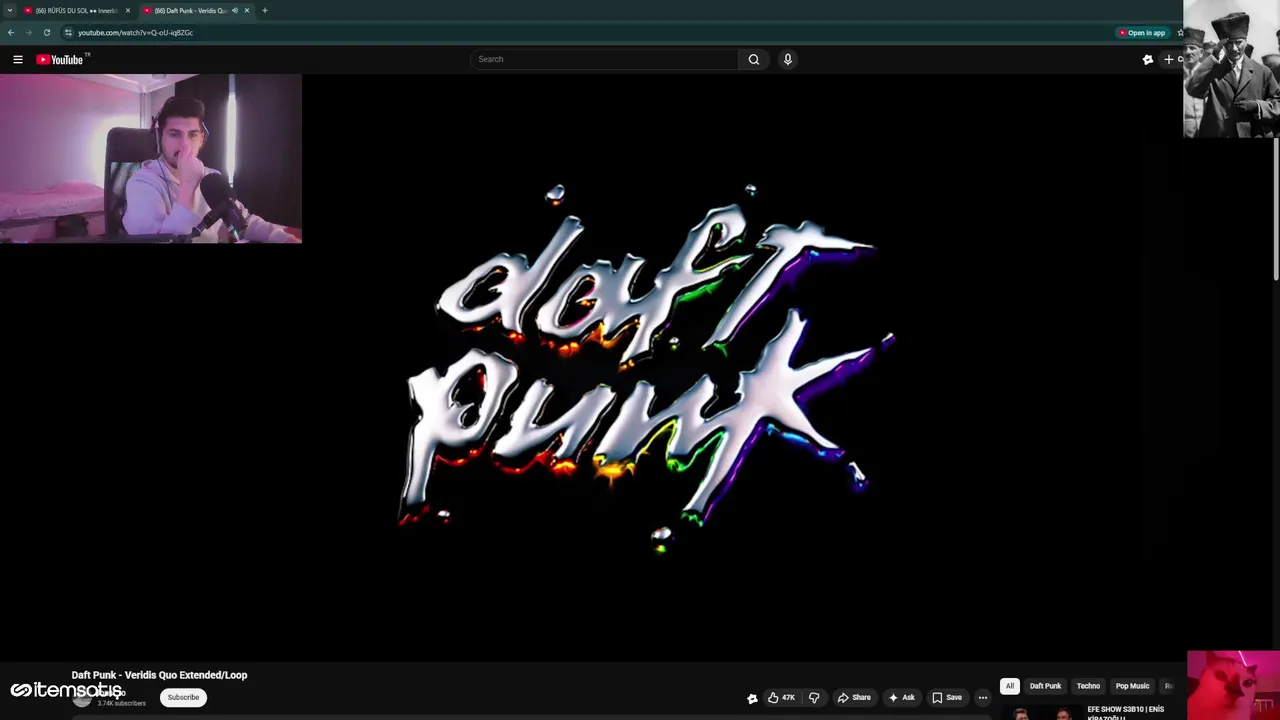Like the video with thumbs up 47K
1280x720 pixels.
tap(781, 697)
